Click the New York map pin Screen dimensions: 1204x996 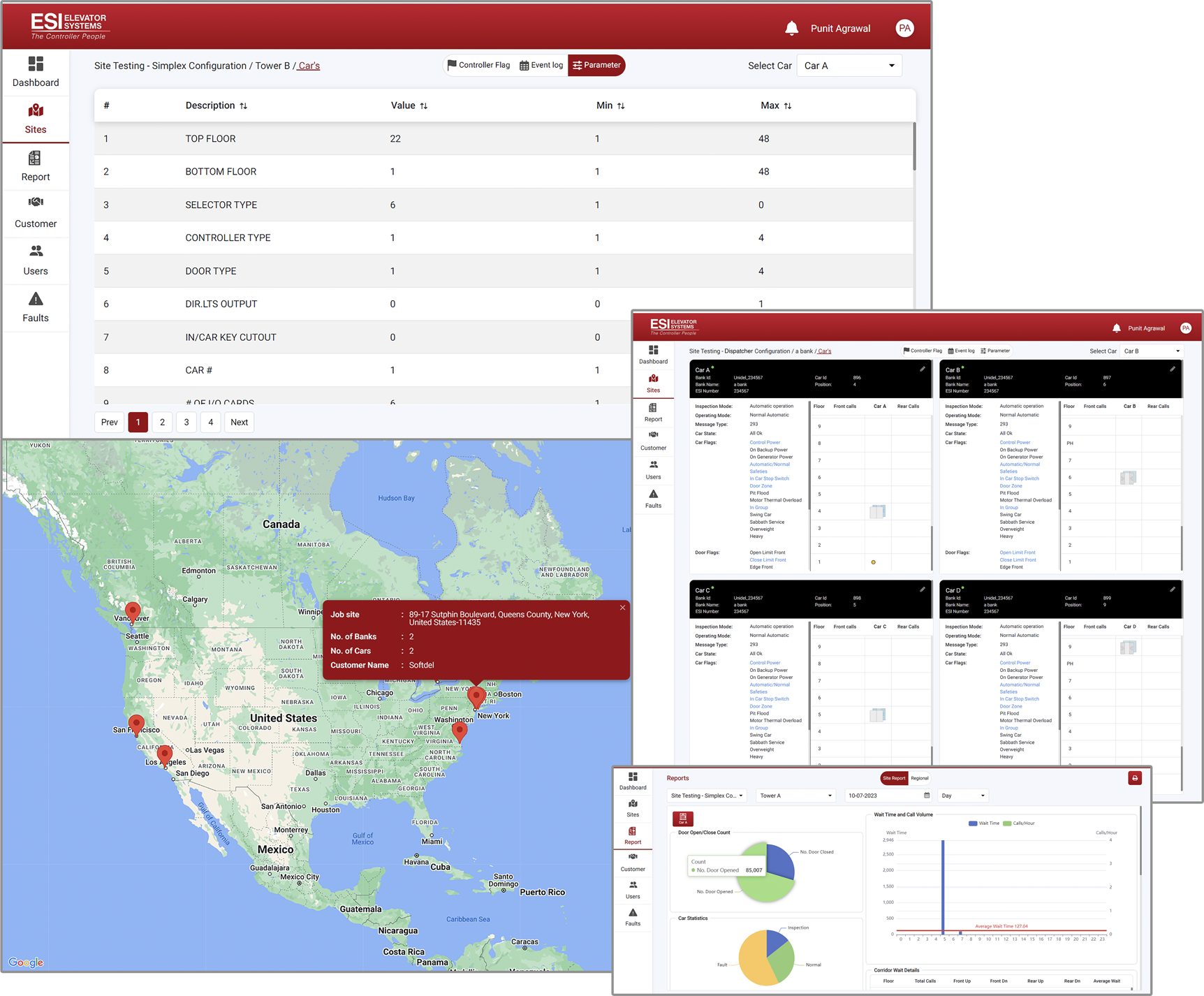(x=476, y=697)
